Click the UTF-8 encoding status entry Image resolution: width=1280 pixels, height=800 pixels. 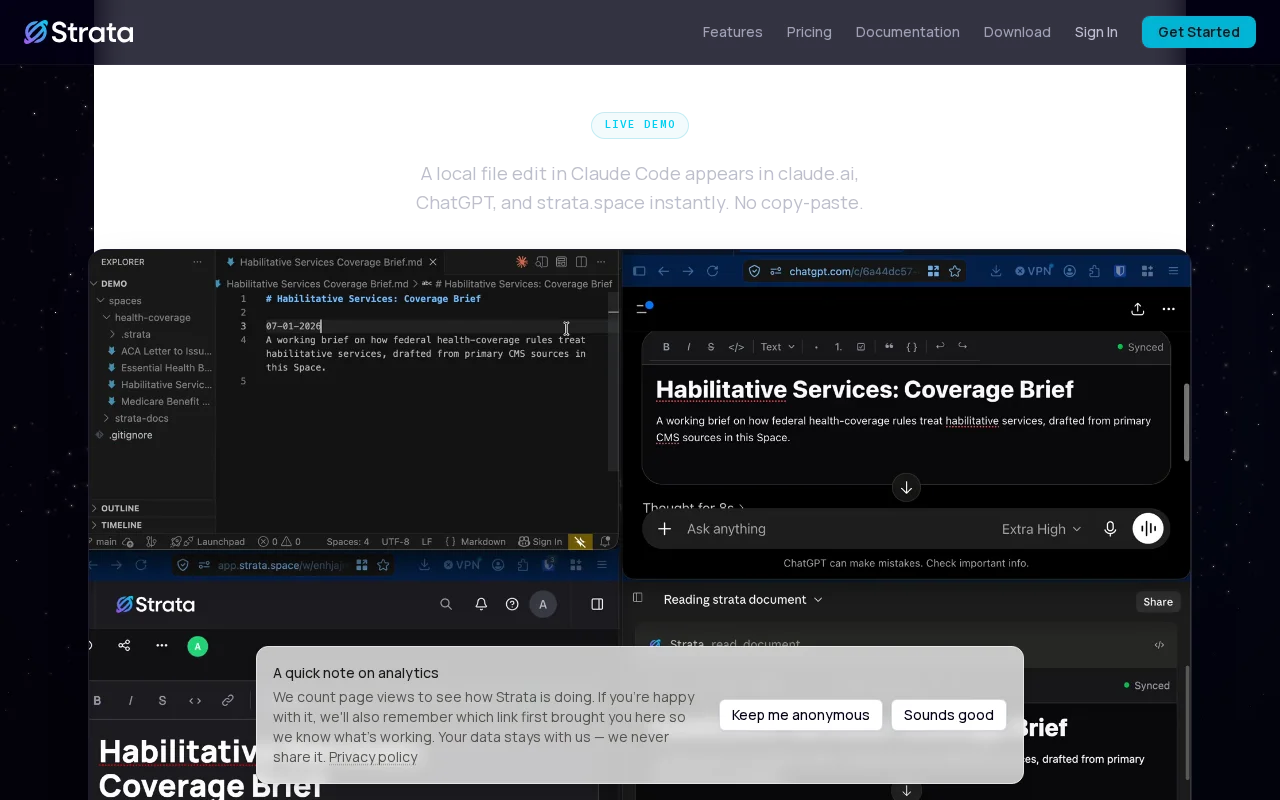[395, 541]
